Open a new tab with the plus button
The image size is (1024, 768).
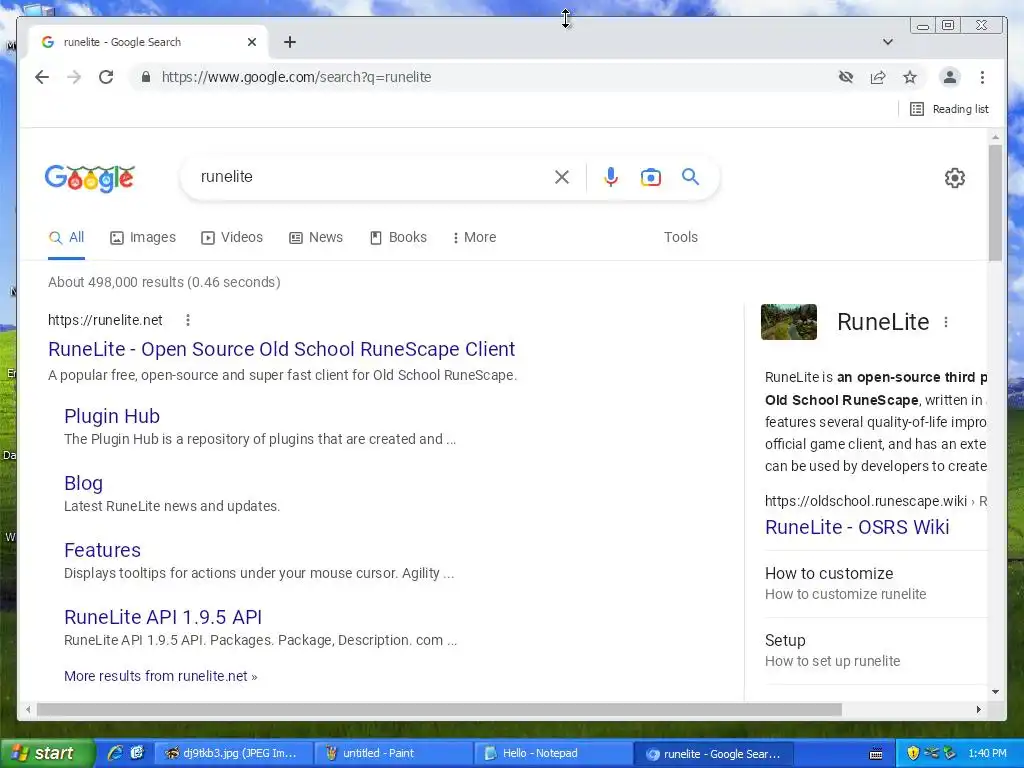point(290,42)
